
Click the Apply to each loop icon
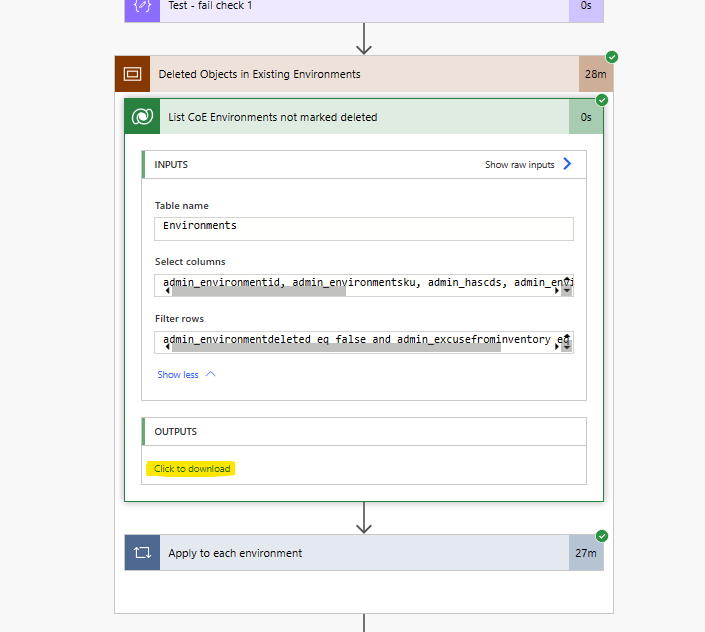[x=142, y=552]
